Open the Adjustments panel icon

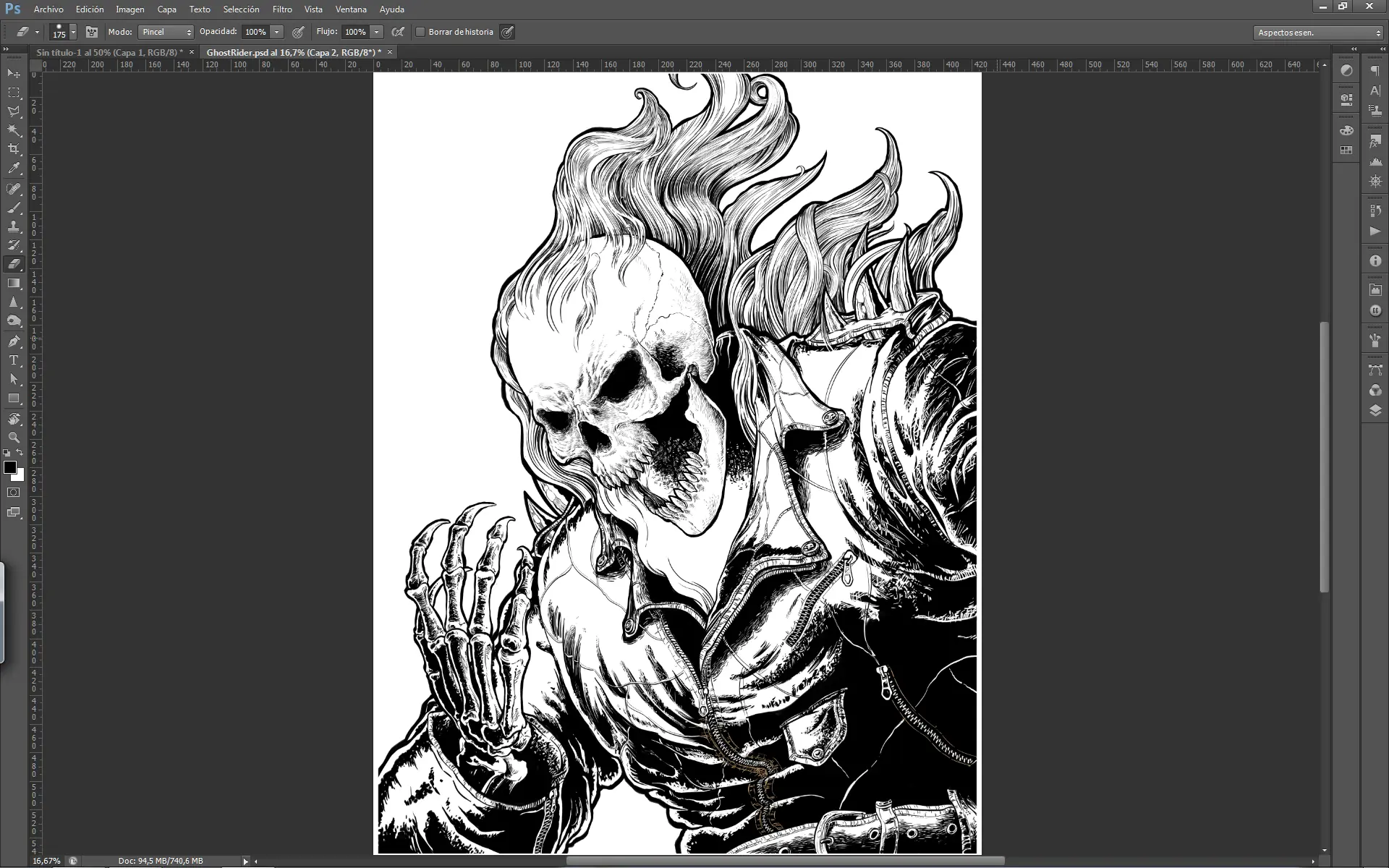pos(1346,71)
